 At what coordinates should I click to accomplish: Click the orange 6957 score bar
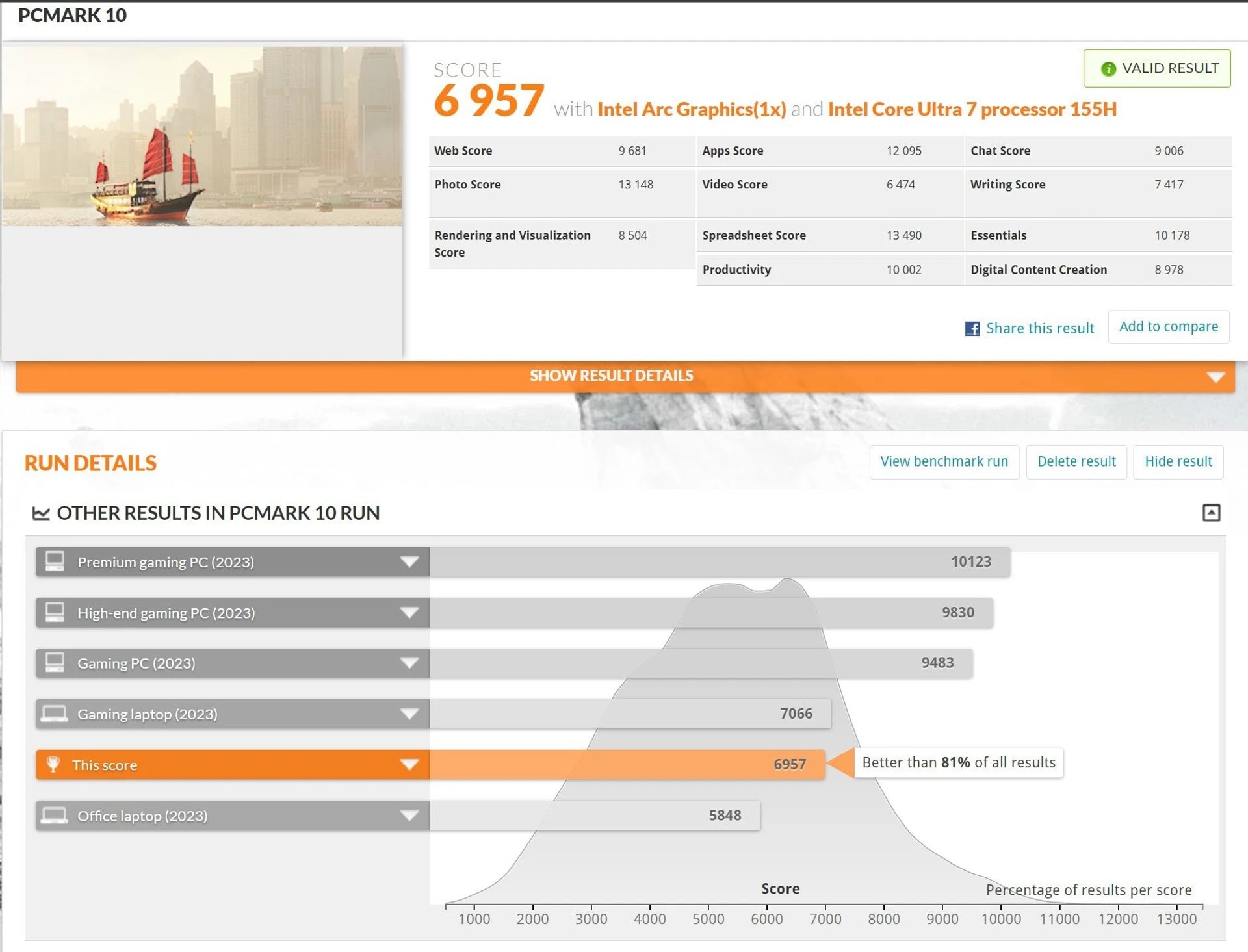point(627,765)
